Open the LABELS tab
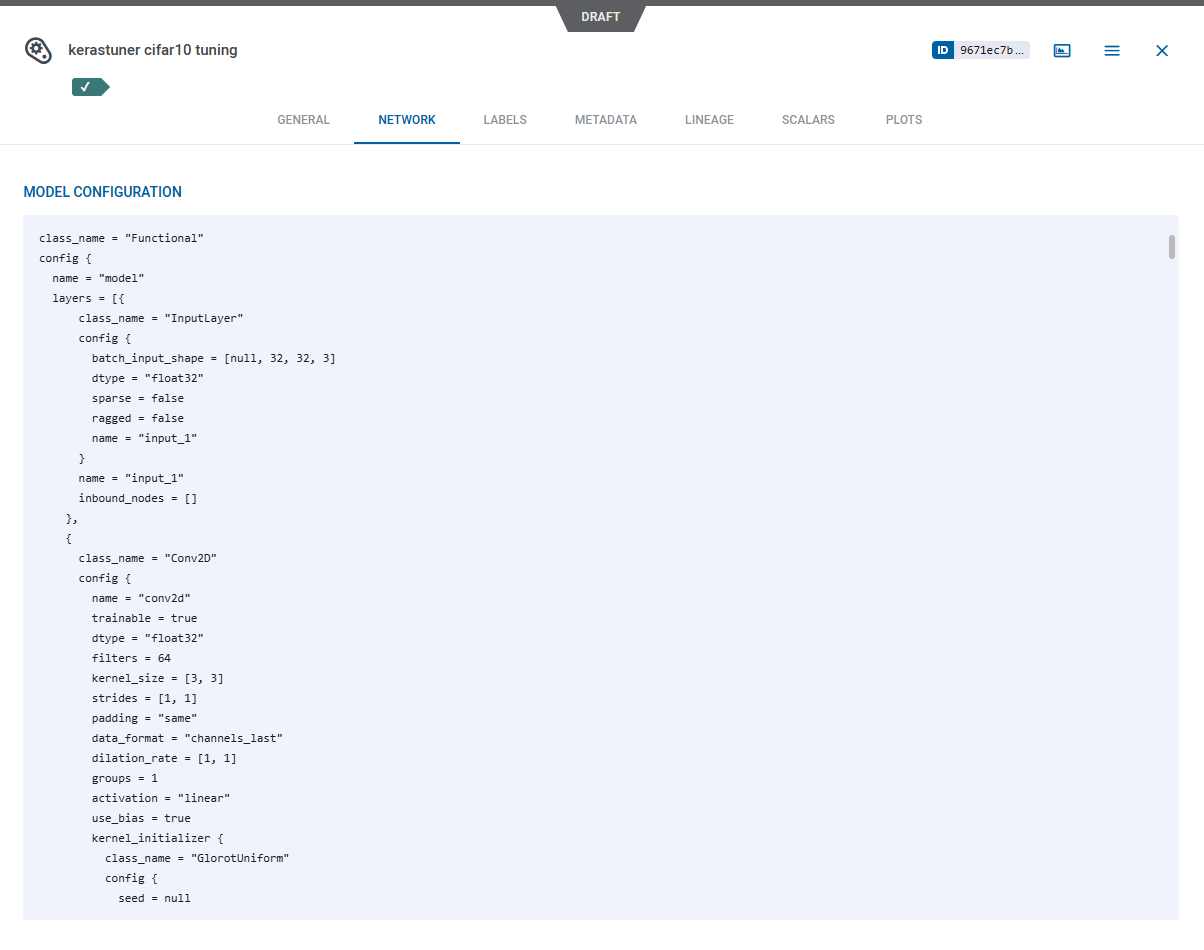Viewport: 1204px width, 950px height. tap(505, 120)
